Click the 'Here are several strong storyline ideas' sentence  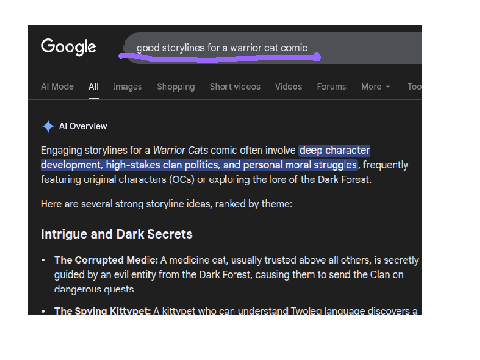[x=167, y=204]
